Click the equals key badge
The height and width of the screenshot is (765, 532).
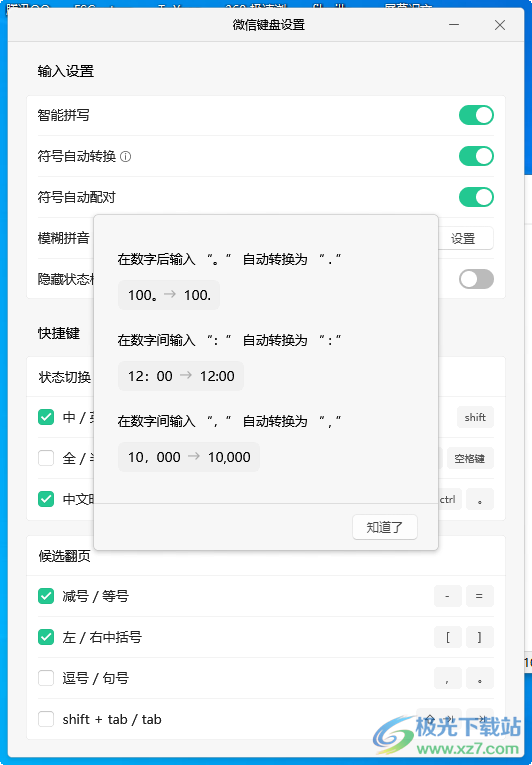[x=480, y=596]
